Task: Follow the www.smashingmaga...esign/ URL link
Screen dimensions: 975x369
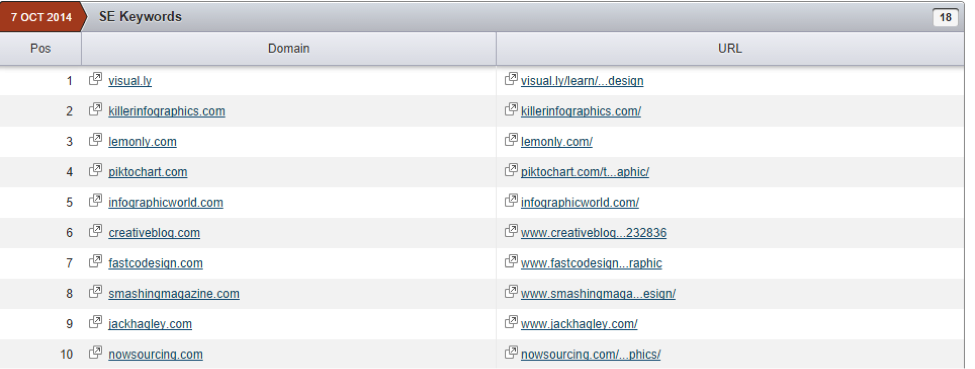Action: (x=598, y=294)
